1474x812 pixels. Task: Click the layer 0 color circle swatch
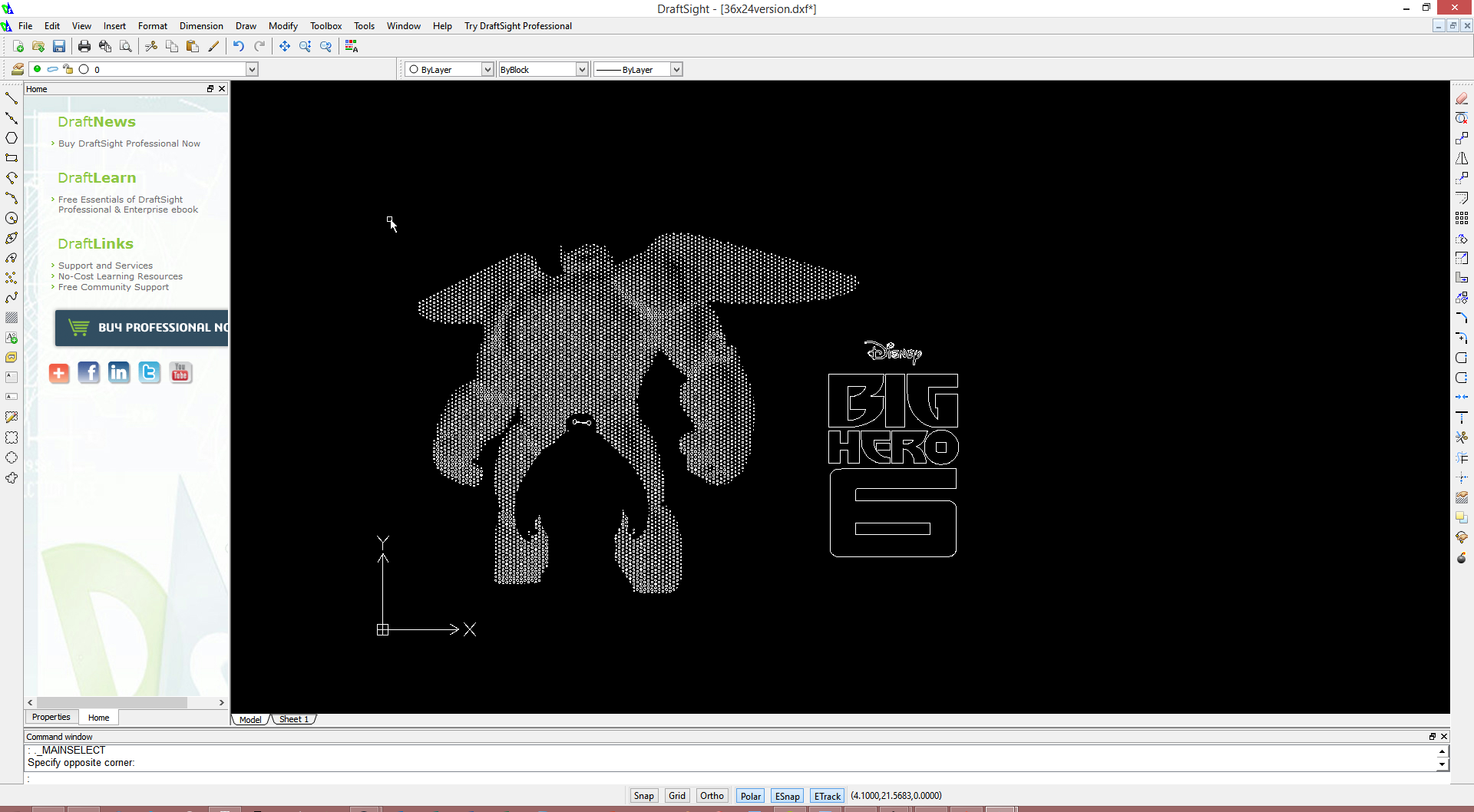coord(84,69)
